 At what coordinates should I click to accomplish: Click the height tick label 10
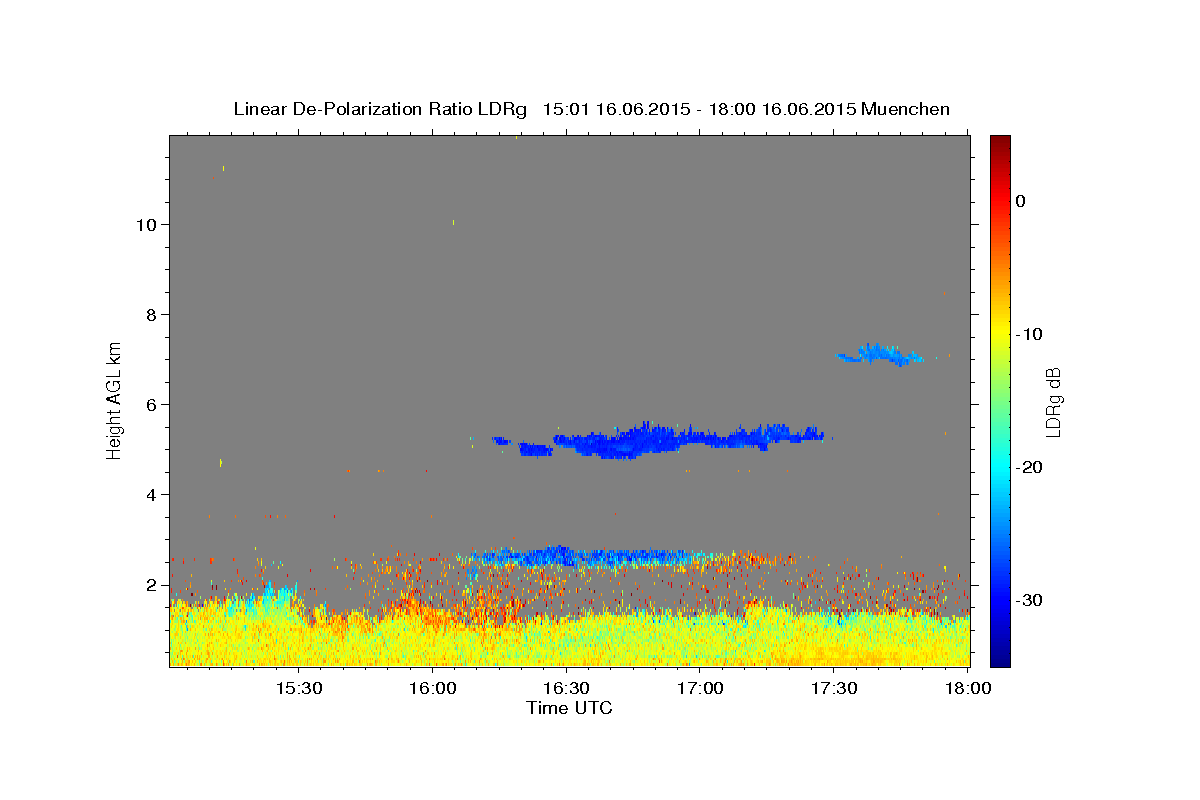147,224
